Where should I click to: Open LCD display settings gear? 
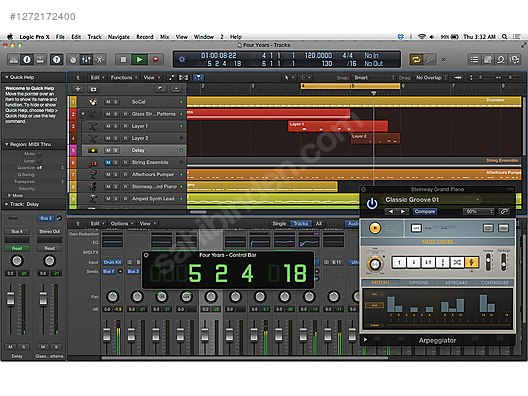coord(182,60)
